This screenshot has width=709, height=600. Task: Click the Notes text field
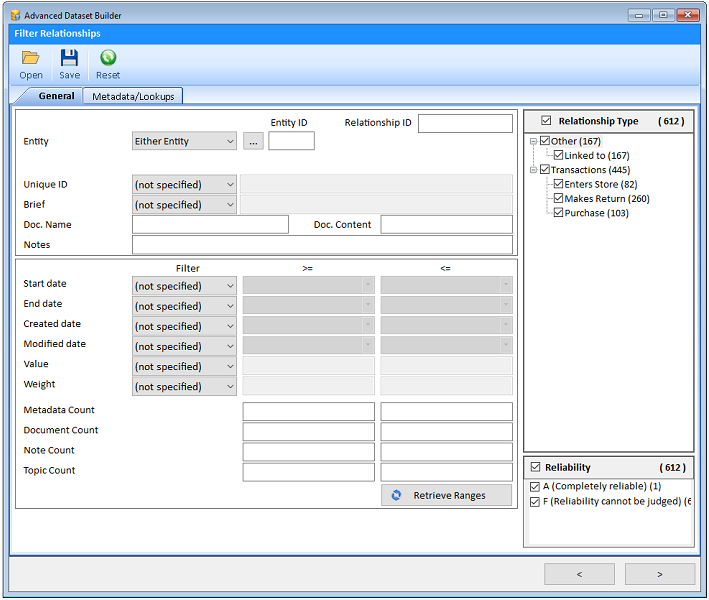(x=322, y=245)
